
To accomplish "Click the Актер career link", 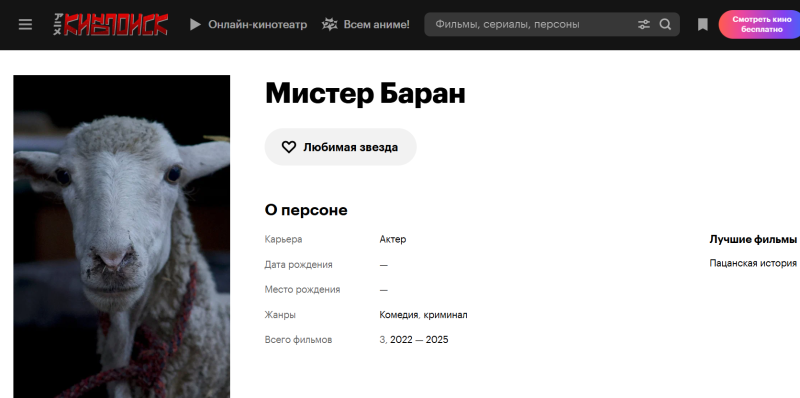I will click(x=393, y=239).
